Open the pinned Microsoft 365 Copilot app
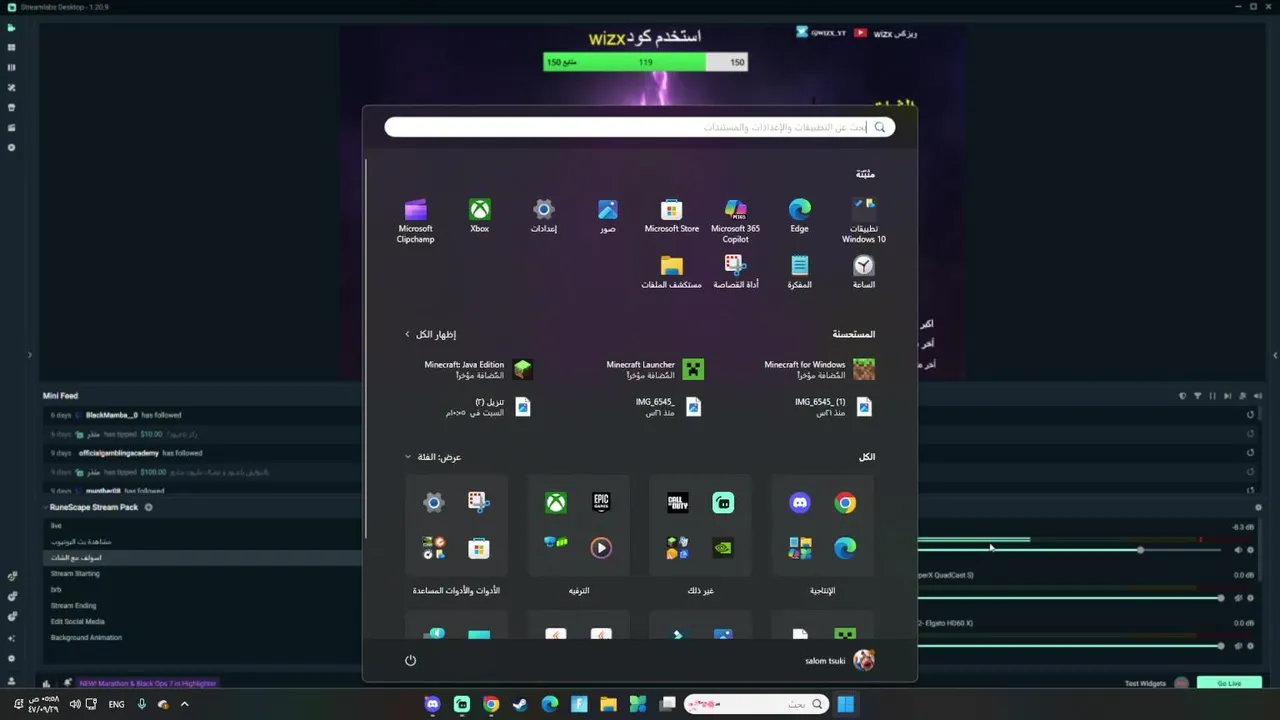The width and height of the screenshot is (1280, 720). pyautogui.click(x=735, y=220)
